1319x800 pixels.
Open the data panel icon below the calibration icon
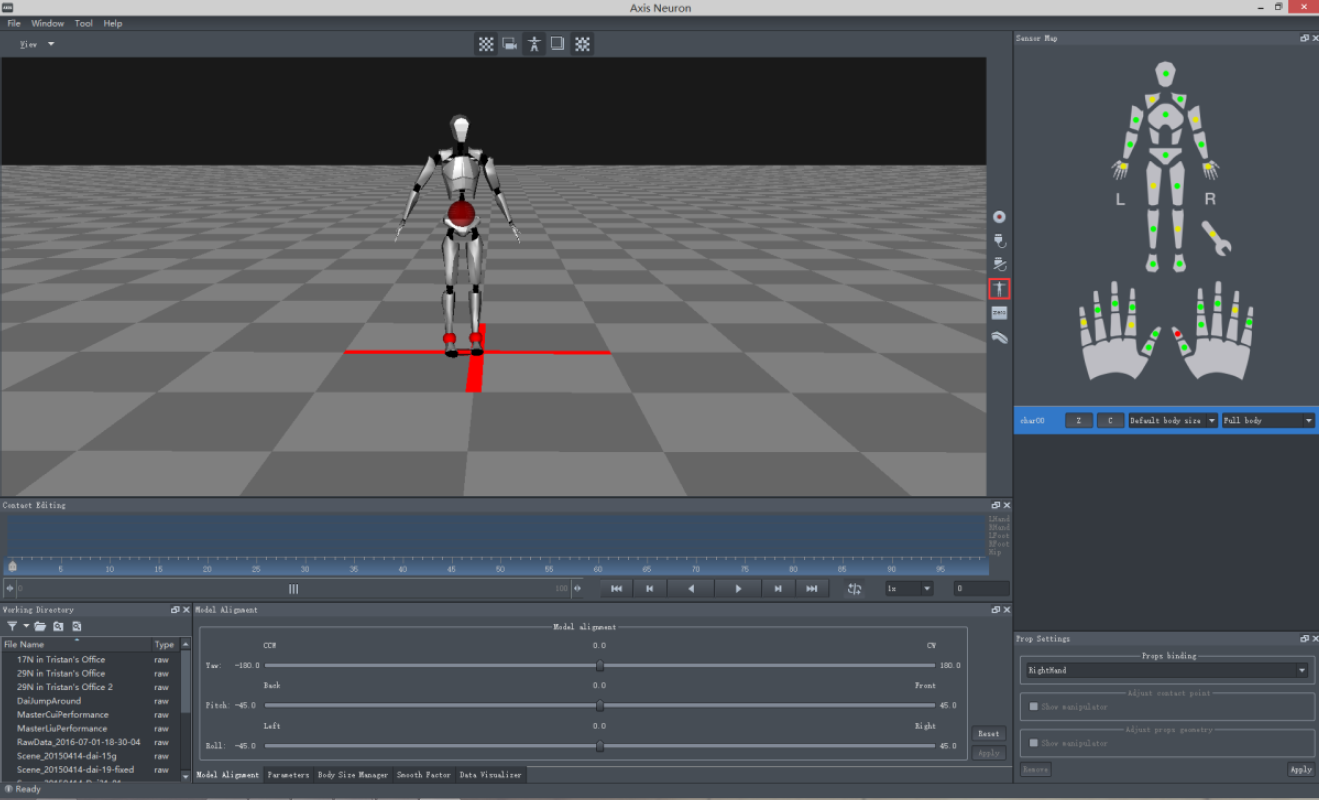(x=998, y=311)
